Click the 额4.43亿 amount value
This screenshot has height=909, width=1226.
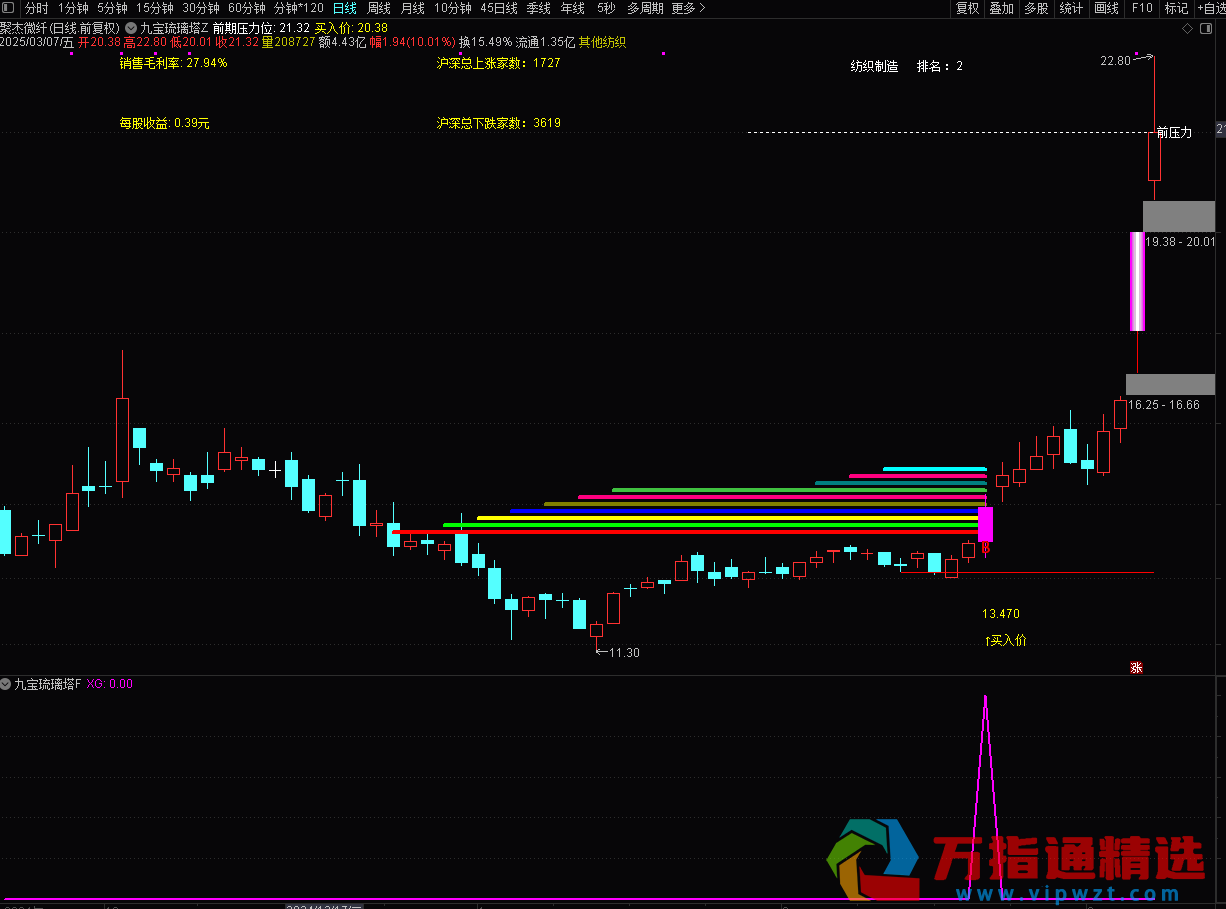[343, 42]
